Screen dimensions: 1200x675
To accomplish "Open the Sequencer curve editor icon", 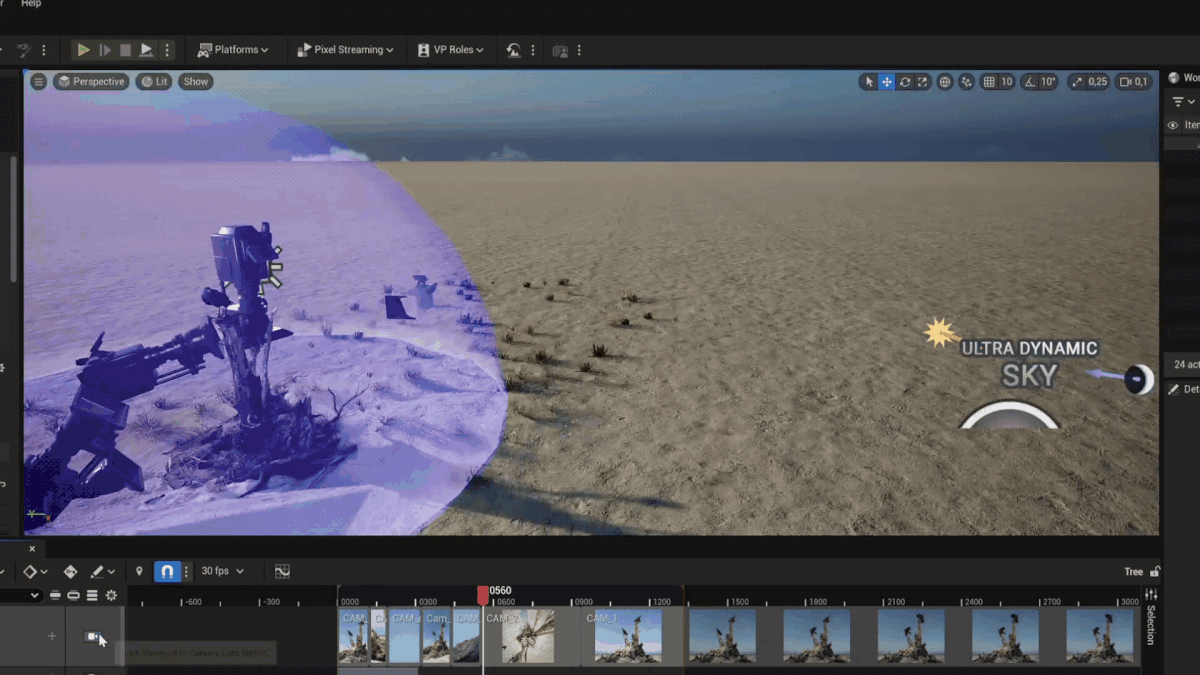I will point(282,571).
